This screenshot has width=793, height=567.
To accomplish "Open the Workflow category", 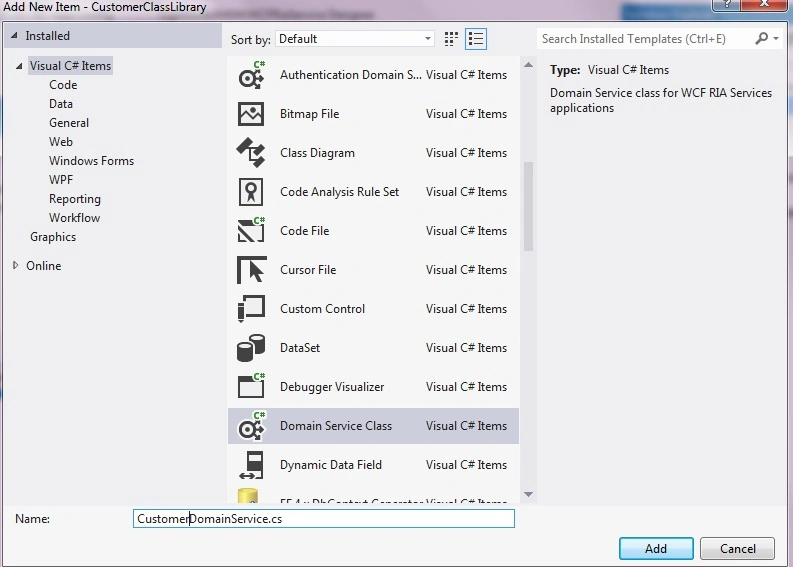I will point(74,217).
